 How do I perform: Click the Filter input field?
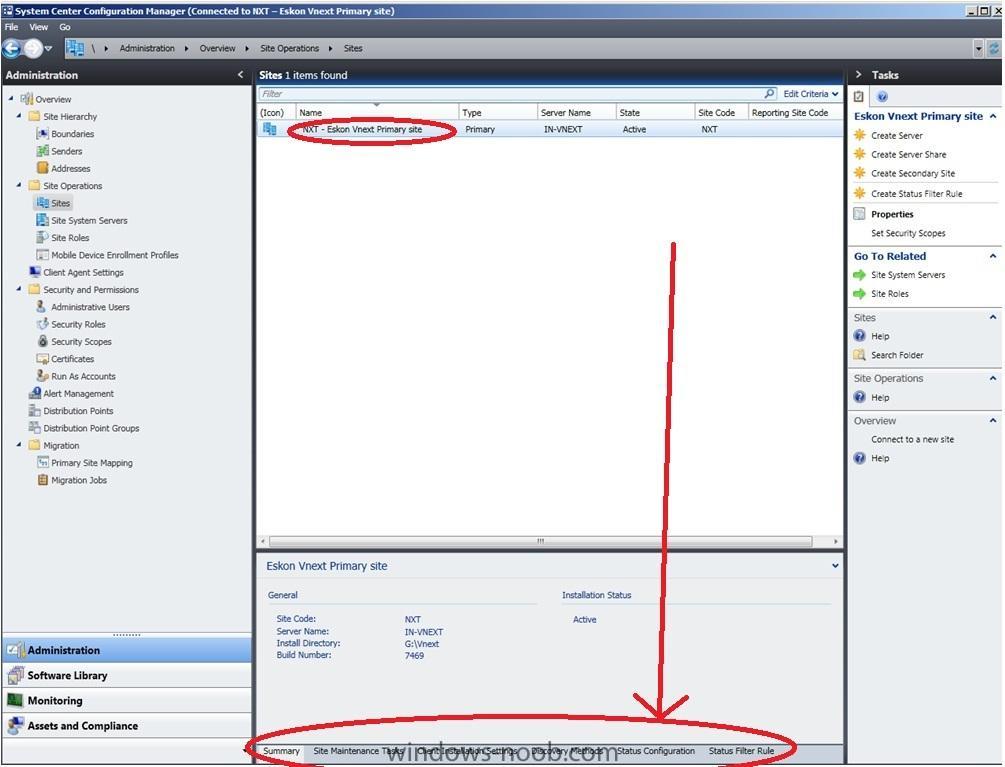pos(511,94)
